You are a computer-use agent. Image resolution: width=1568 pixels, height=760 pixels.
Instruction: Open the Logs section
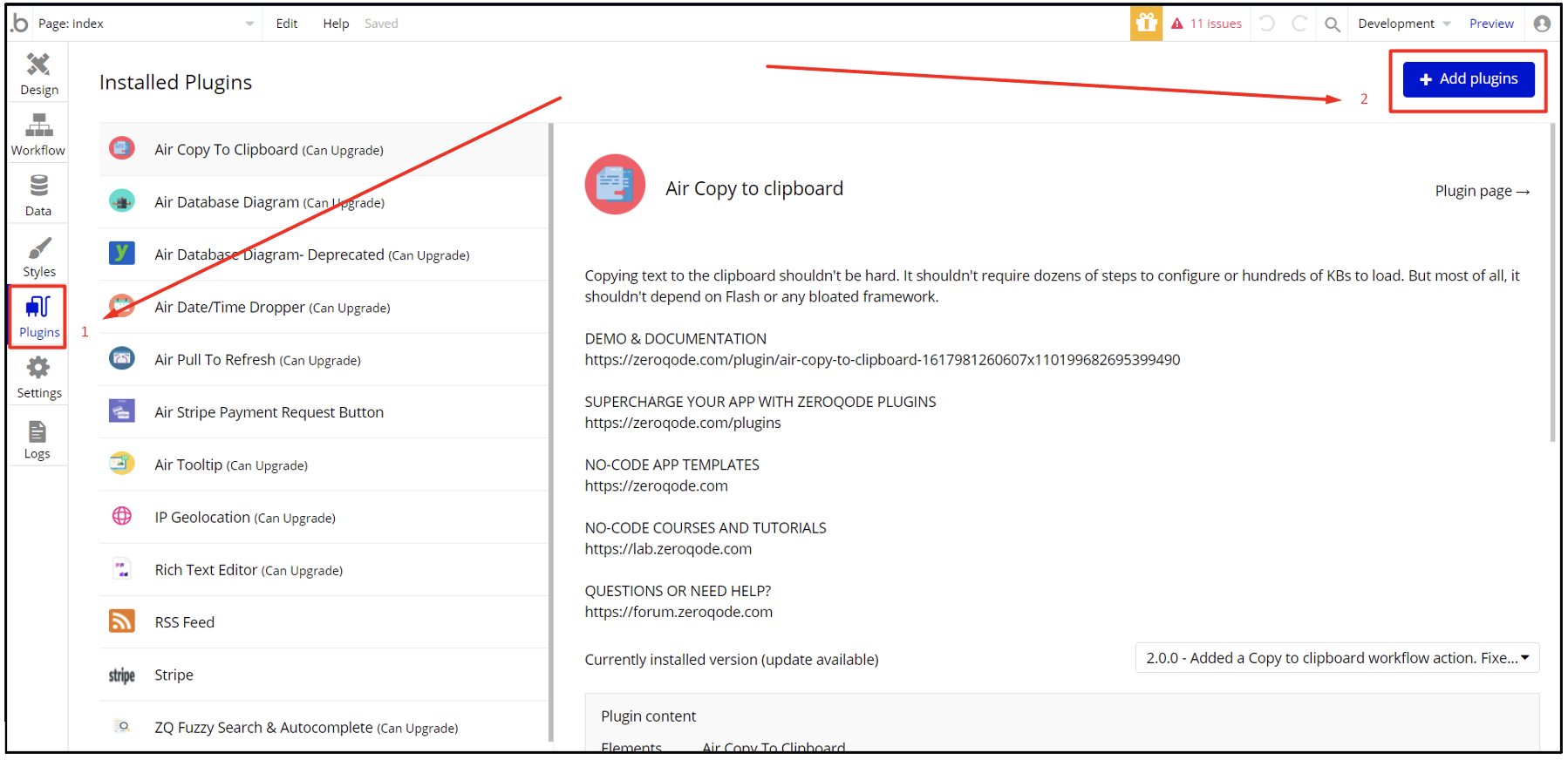(38, 438)
